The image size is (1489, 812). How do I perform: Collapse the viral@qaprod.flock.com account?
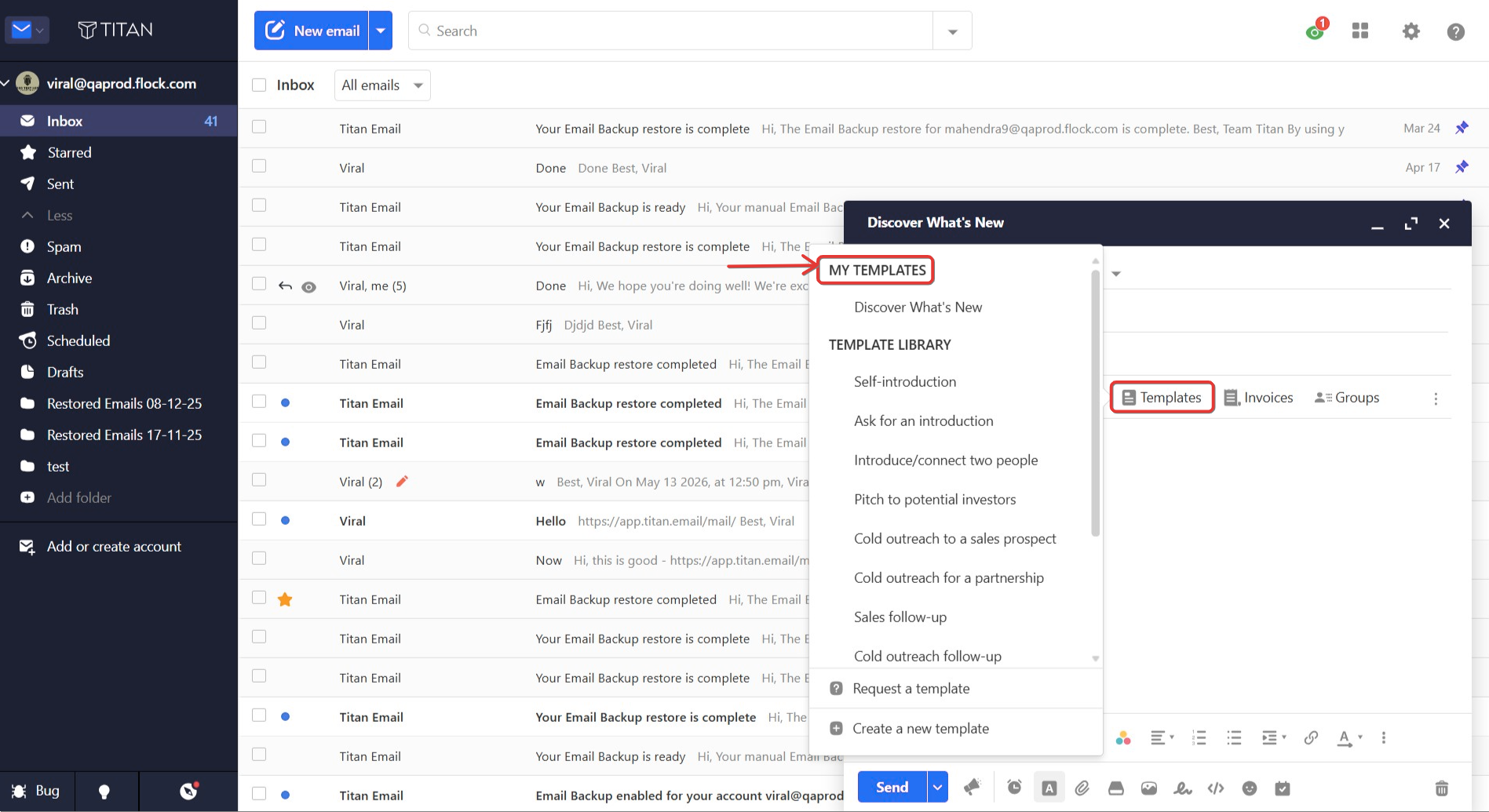(5, 83)
